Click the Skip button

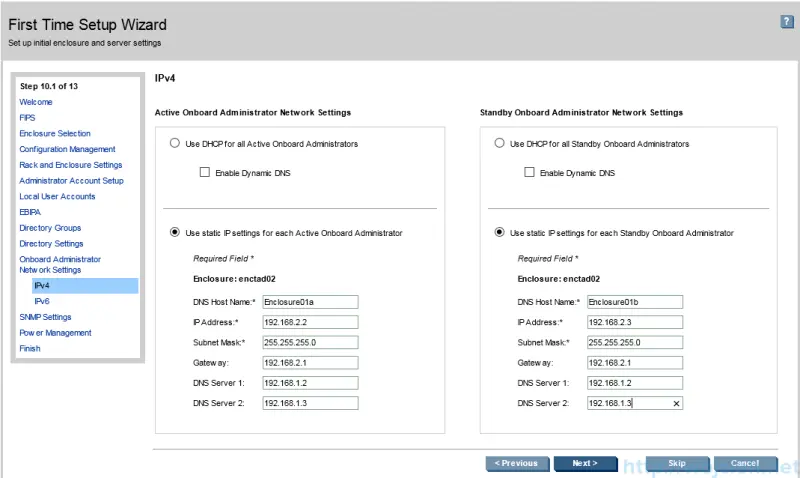677,463
